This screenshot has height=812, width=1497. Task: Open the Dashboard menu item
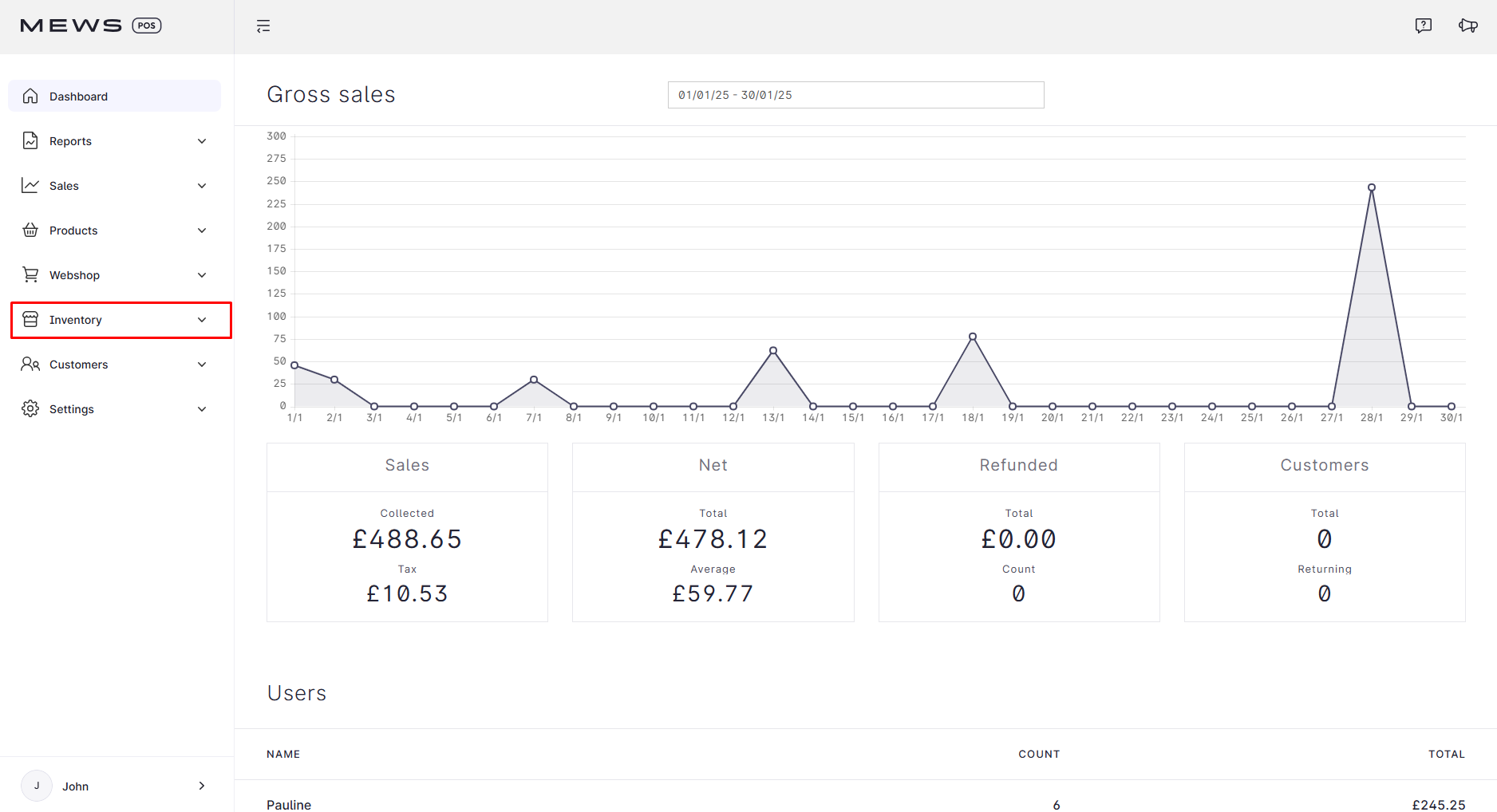79,96
